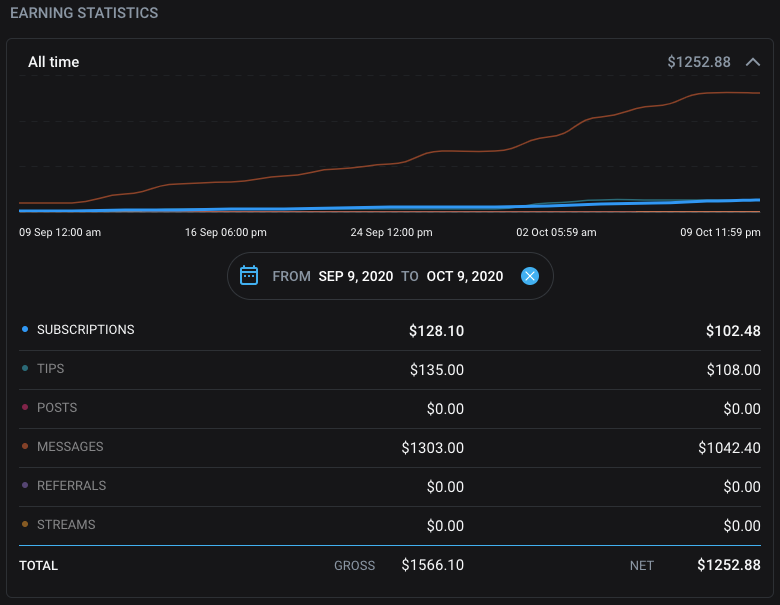Toggle the Subscriptions blue legend dot

[x=25, y=329]
